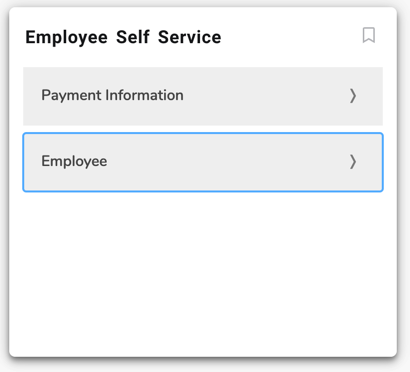Click the word Service in card title
Image resolution: width=410 pixels, height=372 pixels.
pyautogui.click(x=189, y=37)
